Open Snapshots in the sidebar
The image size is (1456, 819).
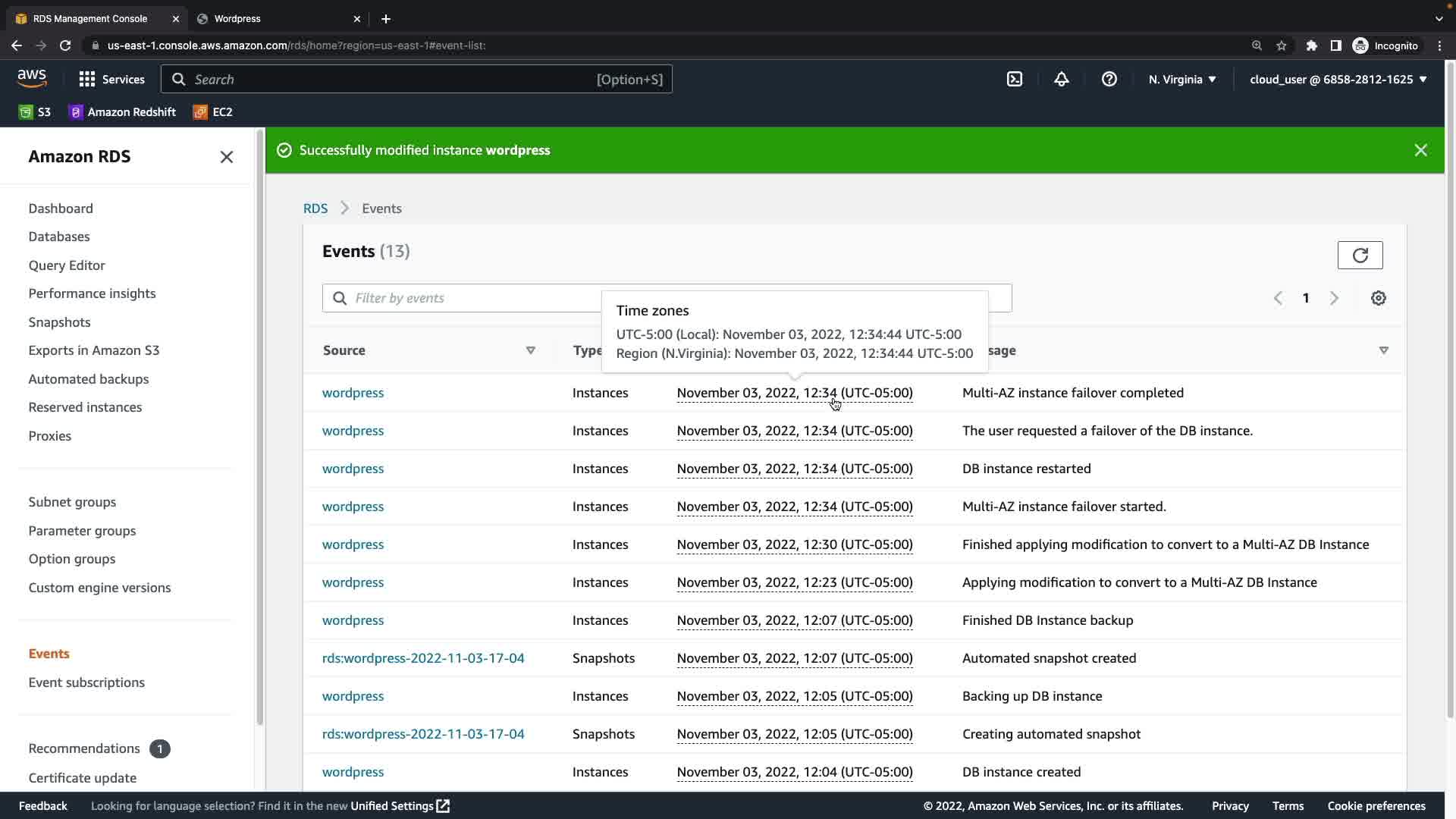pyautogui.click(x=59, y=322)
